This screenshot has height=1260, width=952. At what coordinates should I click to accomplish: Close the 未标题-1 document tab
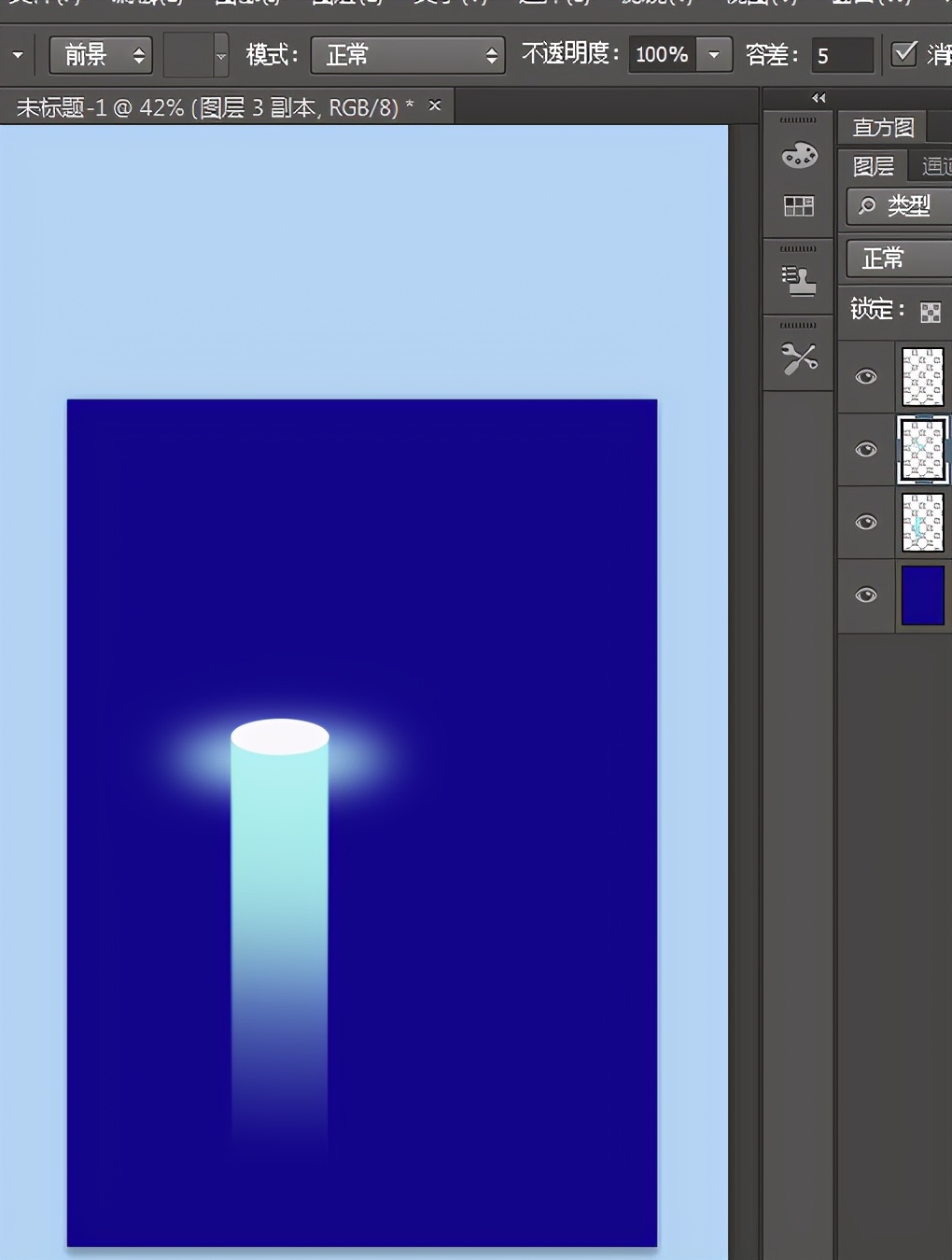[x=435, y=105]
